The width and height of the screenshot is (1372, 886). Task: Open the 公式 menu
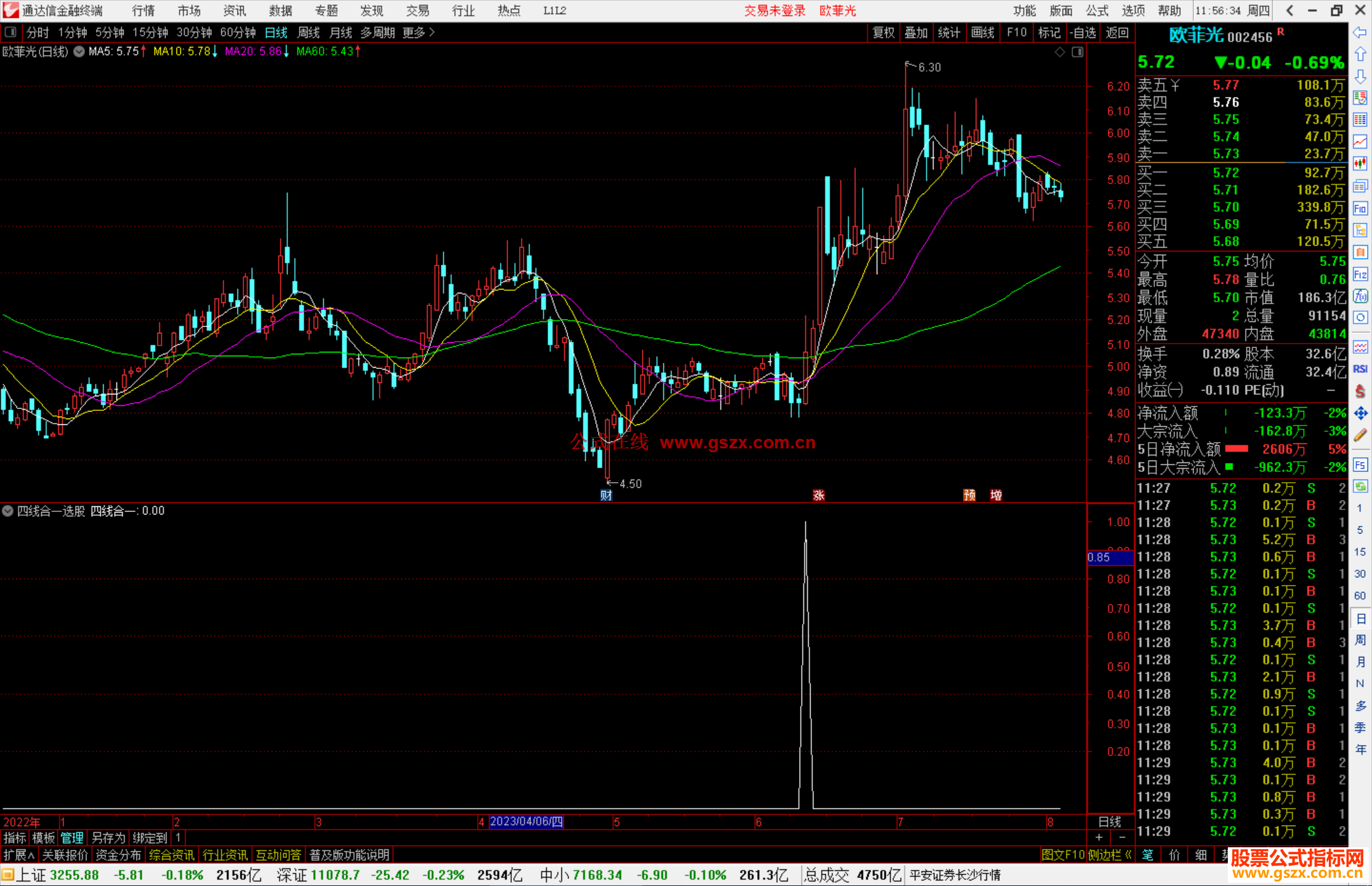pos(1096,10)
